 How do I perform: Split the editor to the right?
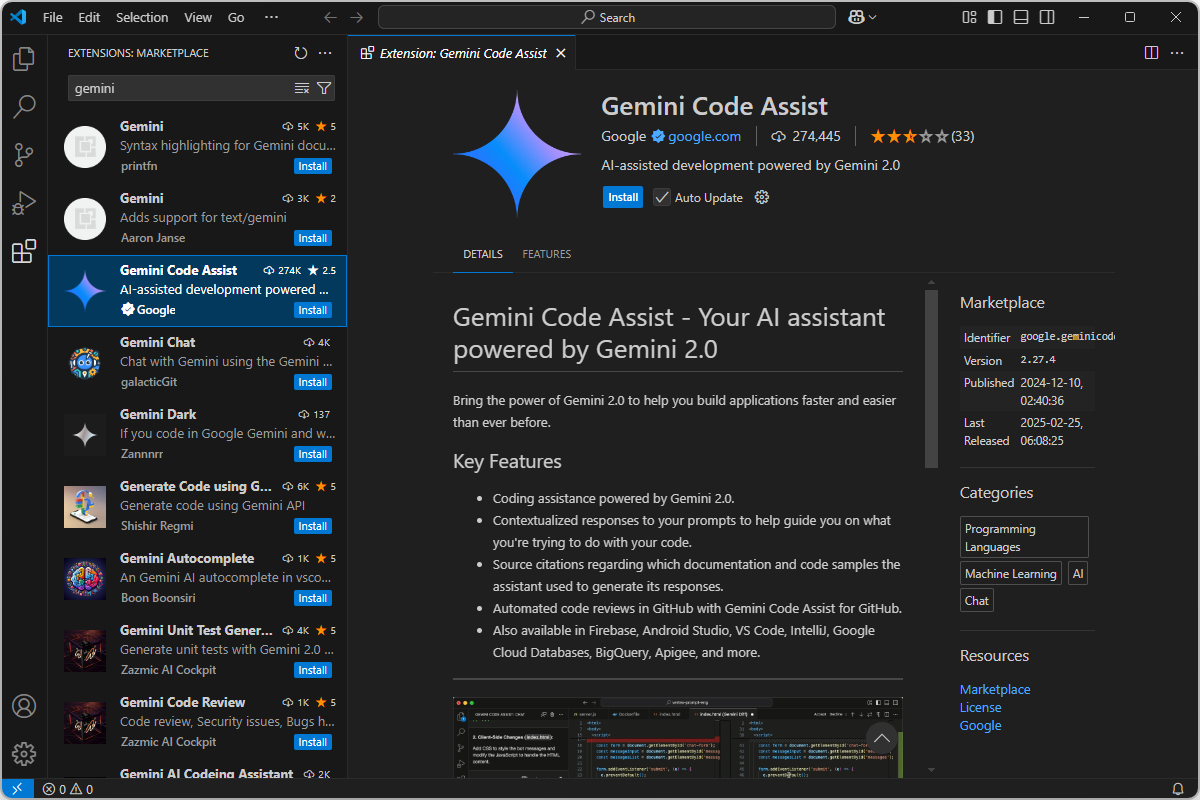click(x=1151, y=52)
